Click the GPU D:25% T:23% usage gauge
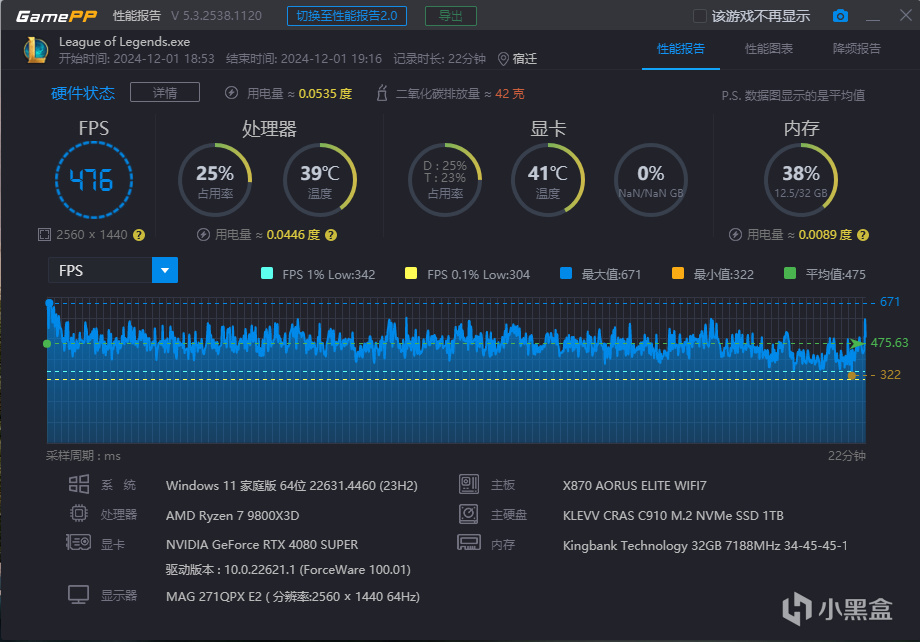The width and height of the screenshot is (920, 642). coord(445,180)
